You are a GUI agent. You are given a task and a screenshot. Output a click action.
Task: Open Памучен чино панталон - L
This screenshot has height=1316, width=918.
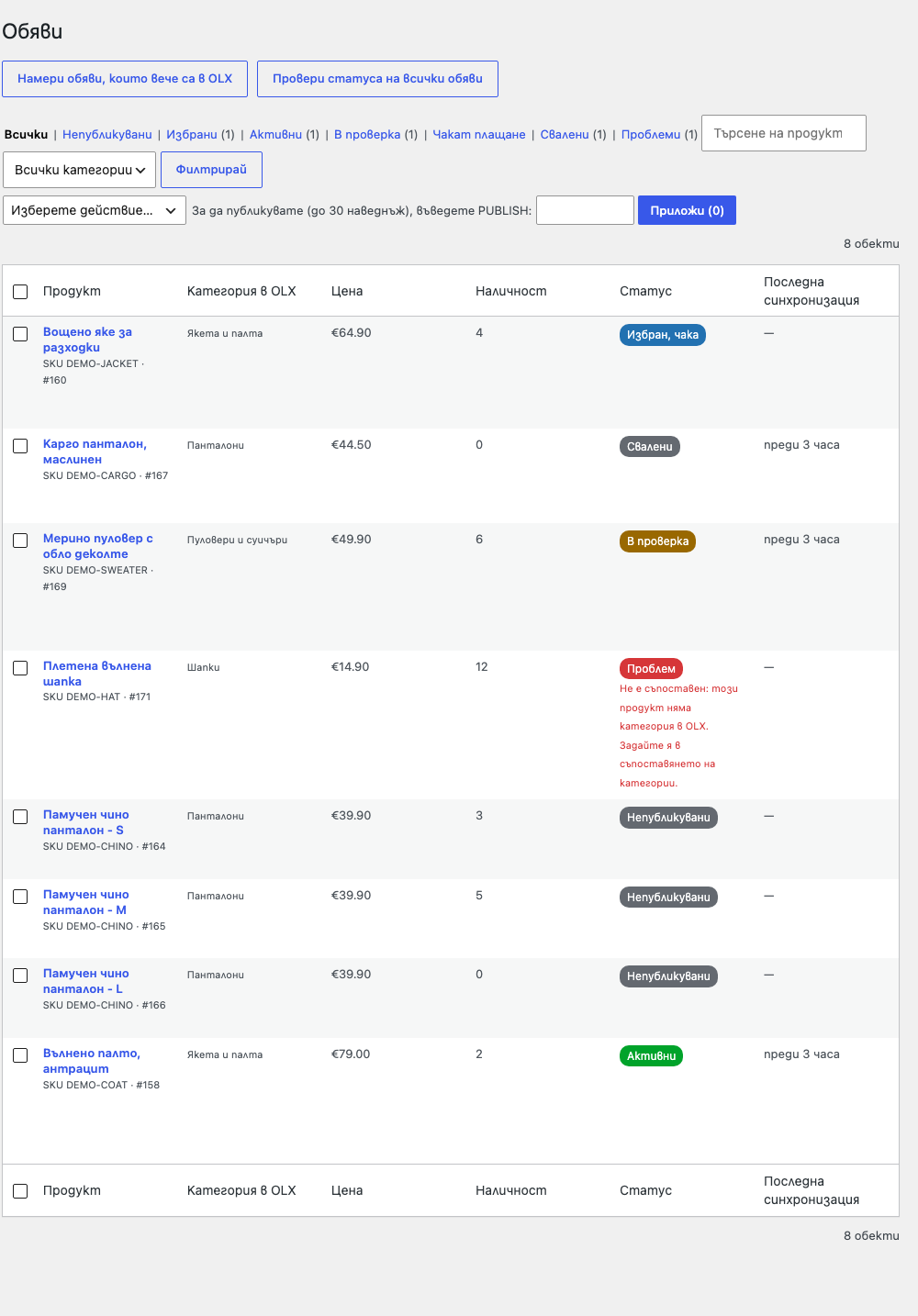tap(86, 981)
